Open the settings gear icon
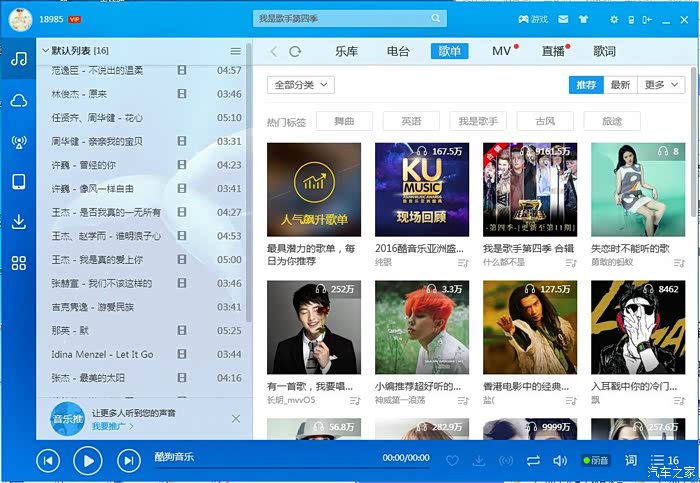The height and width of the screenshot is (483, 700). point(614,20)
